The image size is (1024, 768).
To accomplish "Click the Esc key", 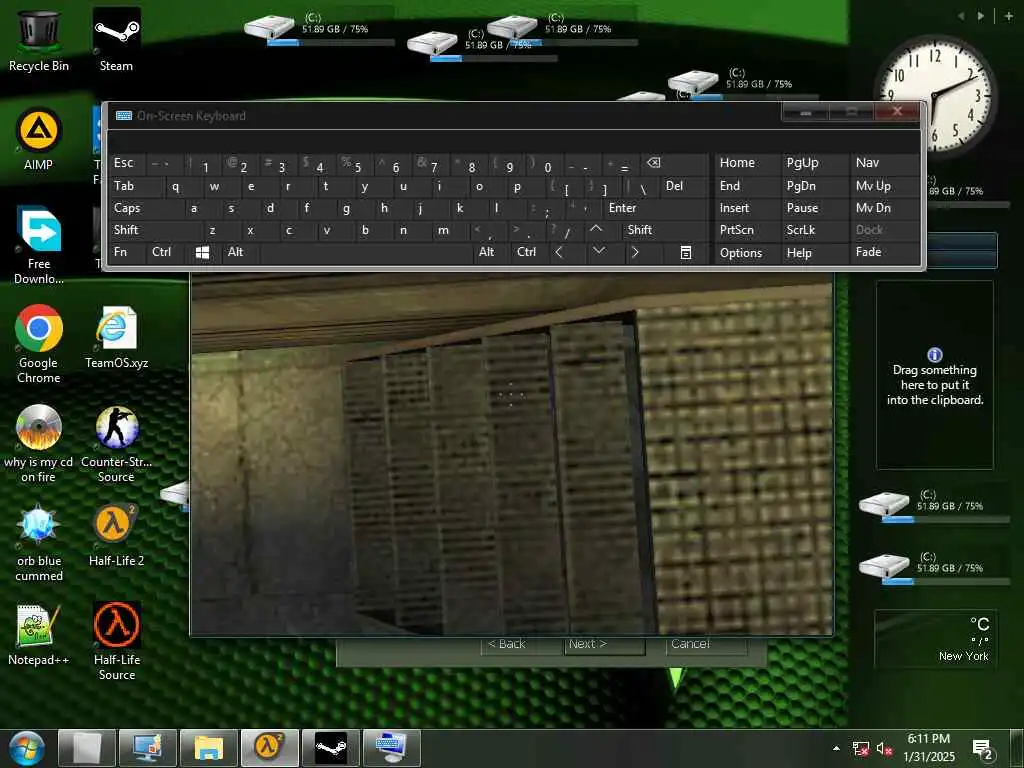I will pyautogui.click(x=127, y=163).
